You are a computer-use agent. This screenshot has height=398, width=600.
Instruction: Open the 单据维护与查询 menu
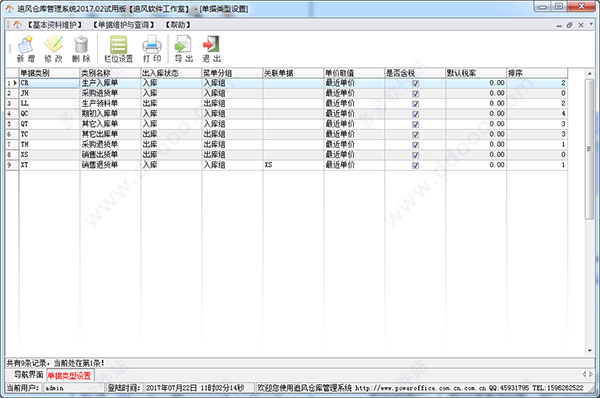coord(123,25)
